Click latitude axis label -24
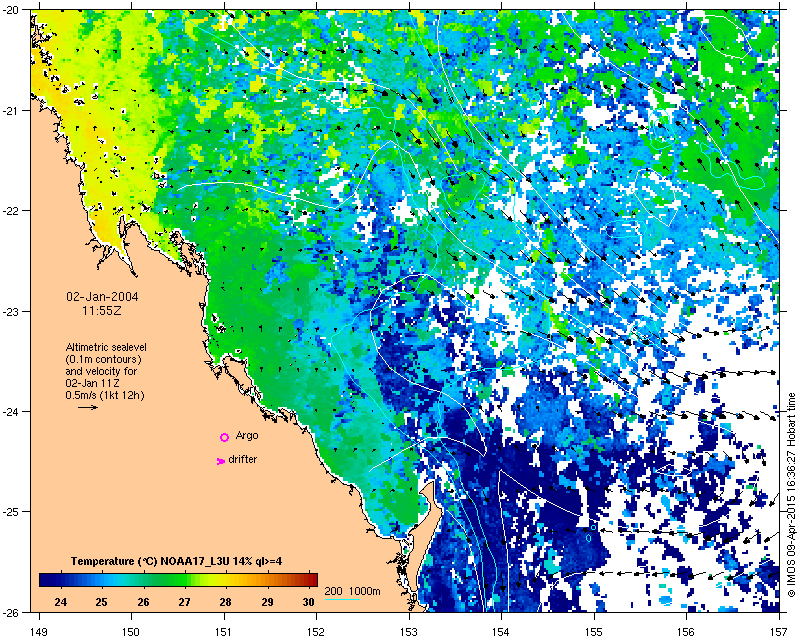The width and height of the screenshot is (800, 640). coord(12,411)
